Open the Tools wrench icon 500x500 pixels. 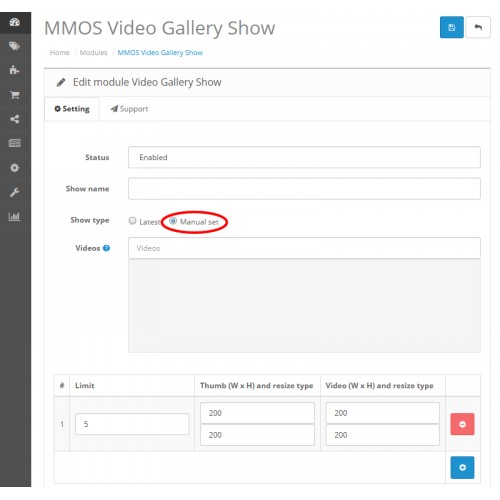(15, 192)
